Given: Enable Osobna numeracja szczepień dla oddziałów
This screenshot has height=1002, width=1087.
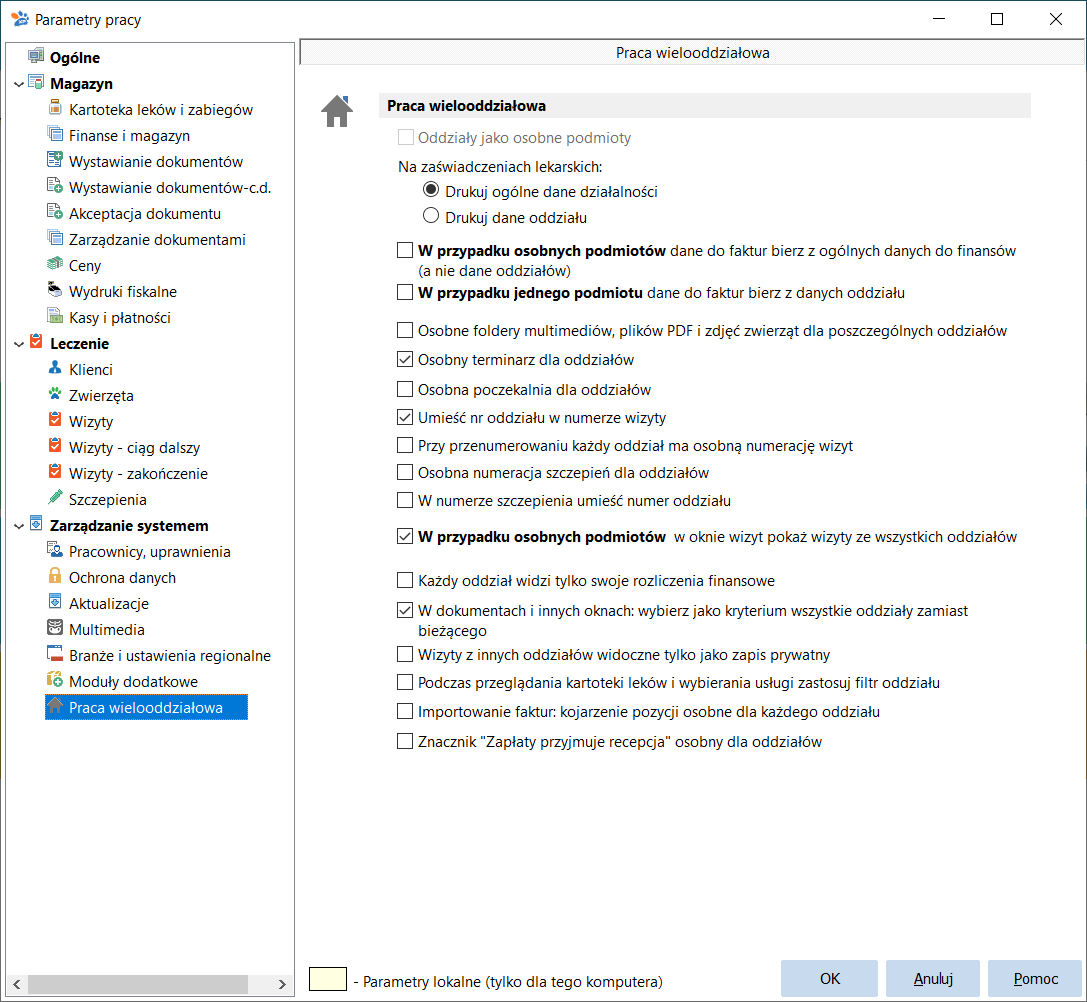Looking at the screenshot, I should coord(405,473).
